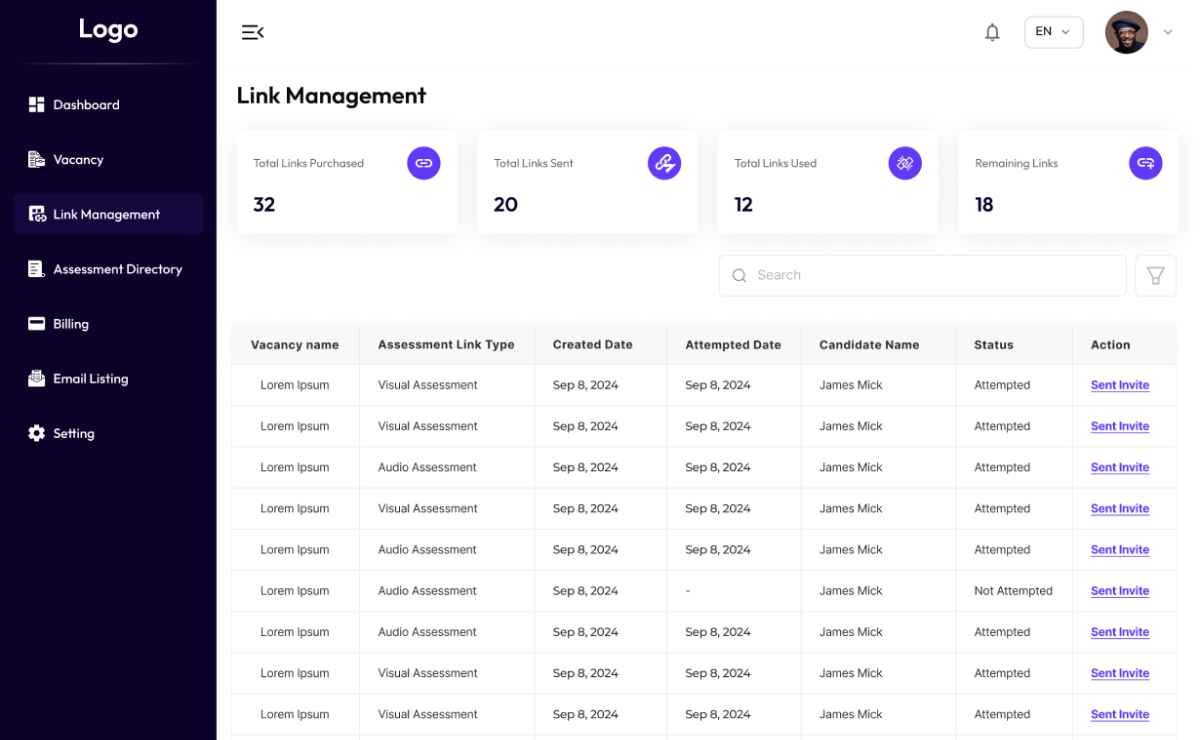Click the filter funnel icon

tap(1155, 275)
